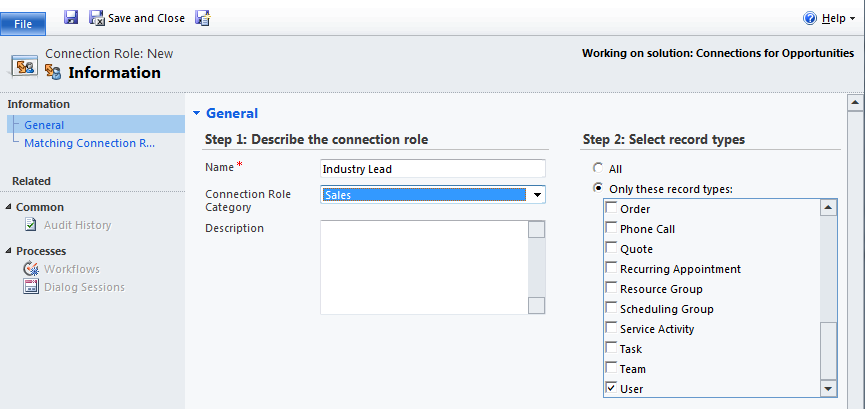Open the Connection Role Category dropdown
The width and height of the screenshot is (865, 409).
(x=537, y=195)
